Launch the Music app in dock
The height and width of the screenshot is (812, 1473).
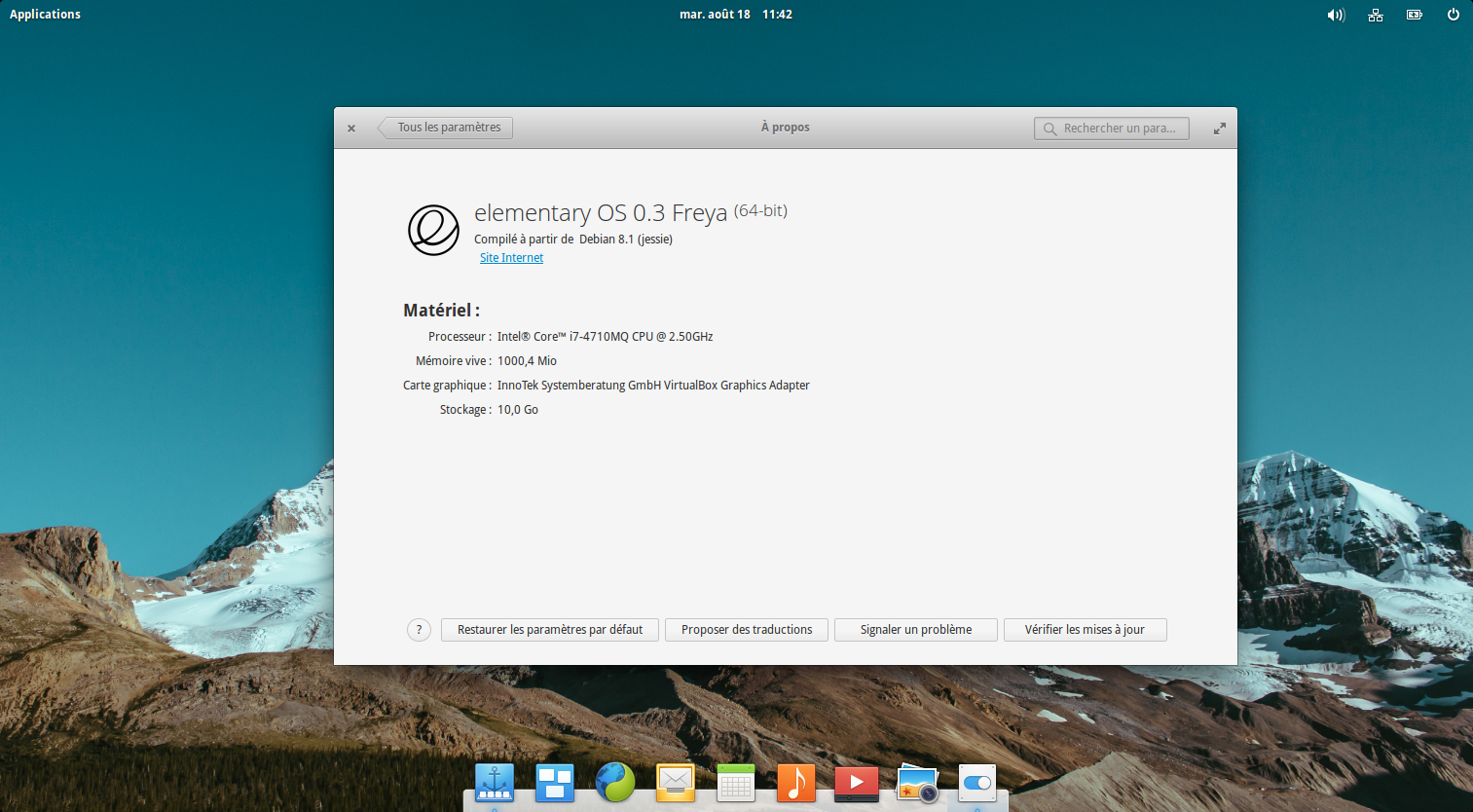click(796, 783)
